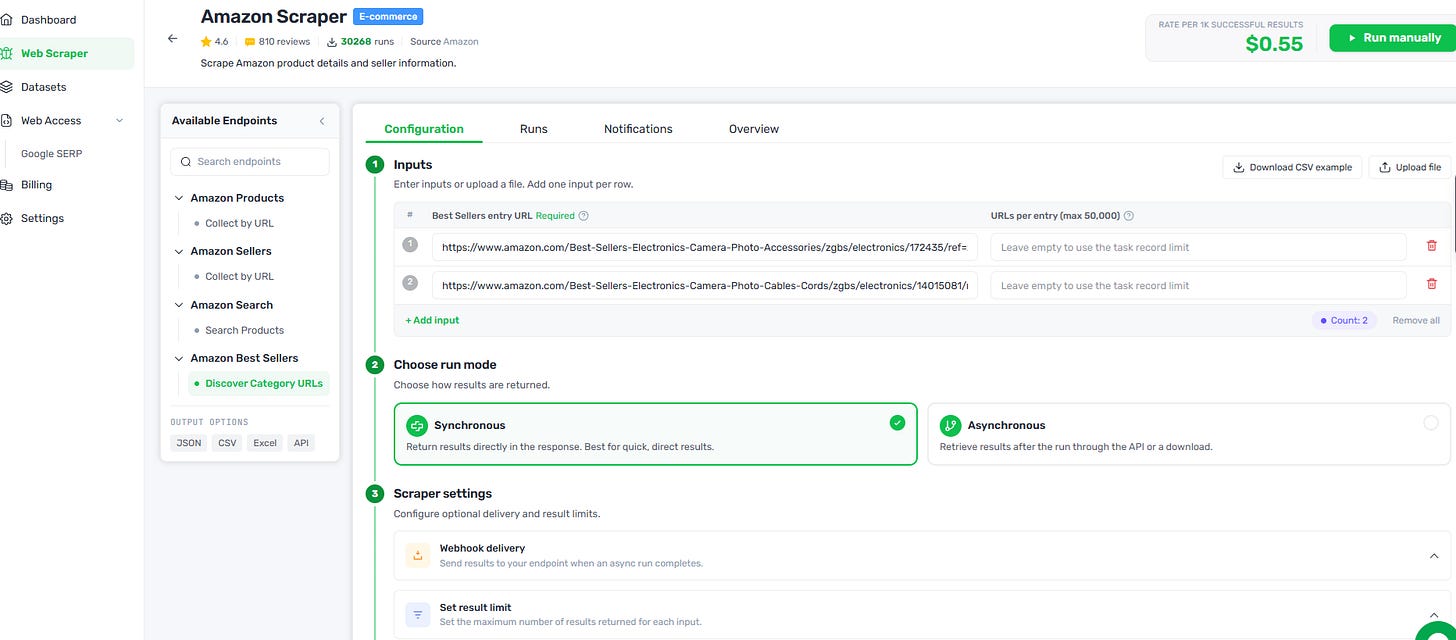Click the Webhook delivery icon

[x=418, y=555]
